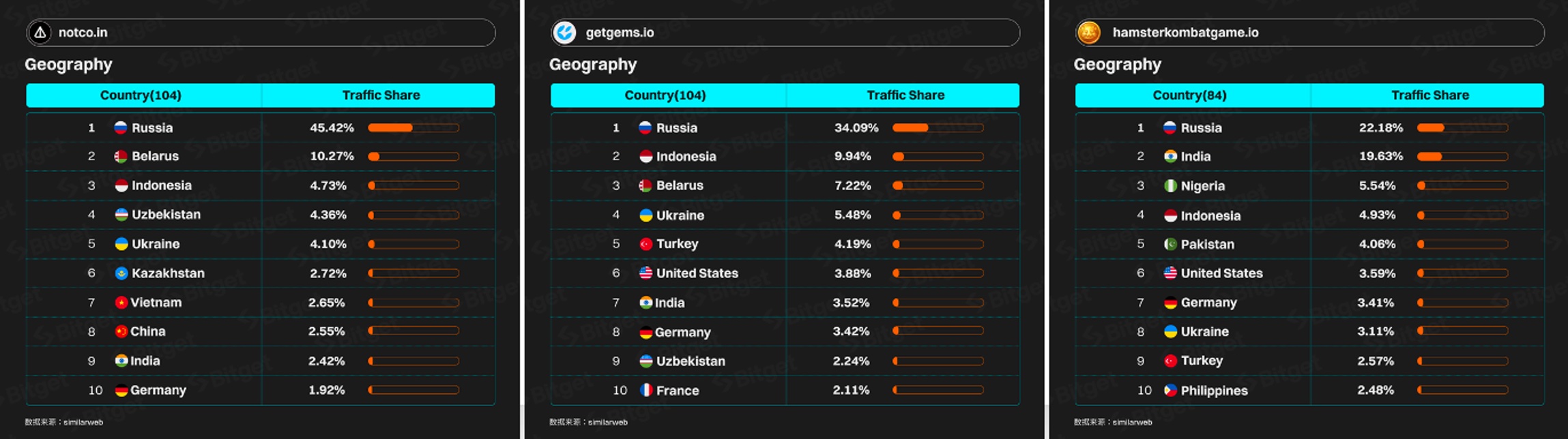Click Country(104) header under notco.in
1568x439 pixels.
[141, 95]
